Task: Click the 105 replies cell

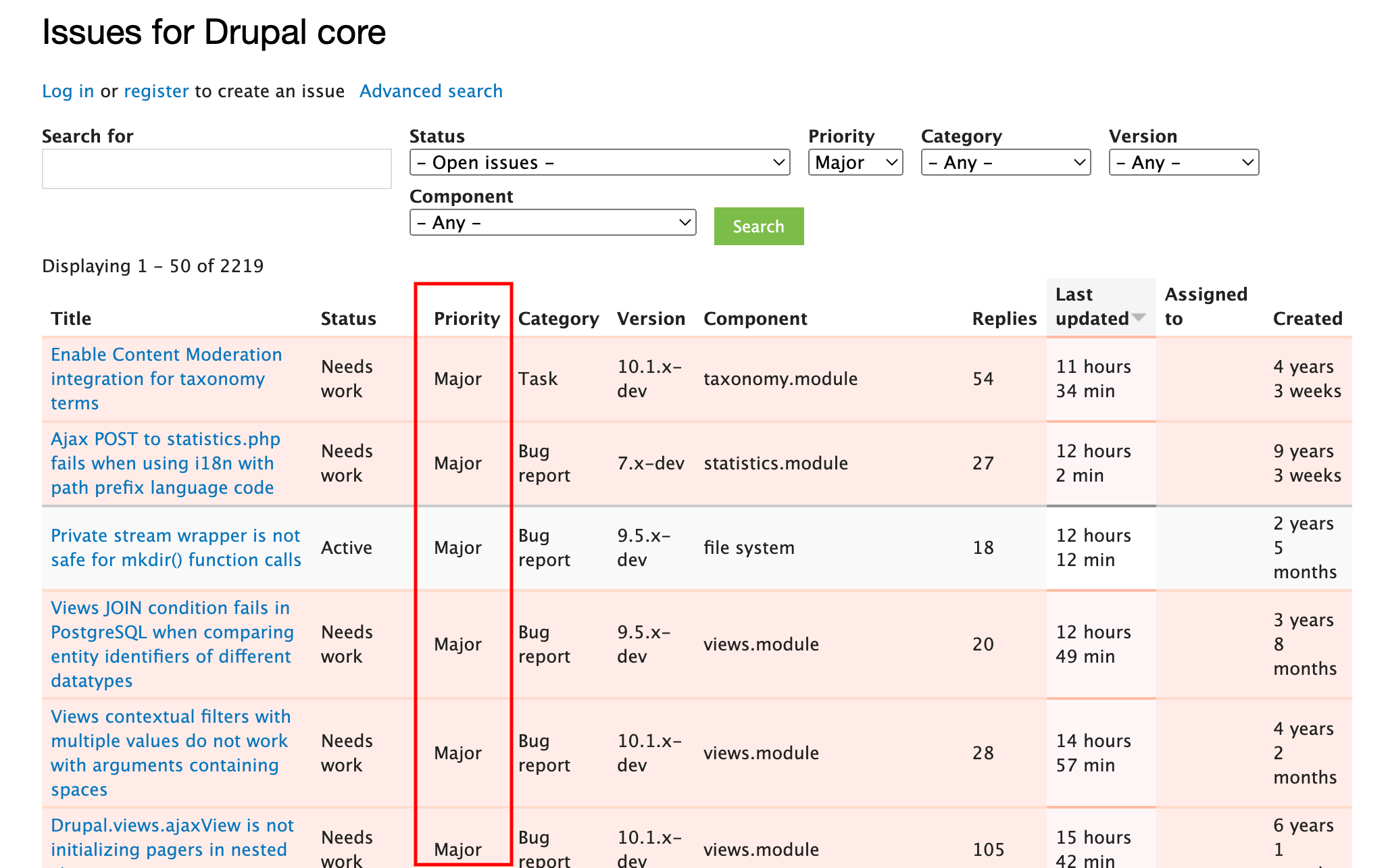Action: (x=989, y=850)
